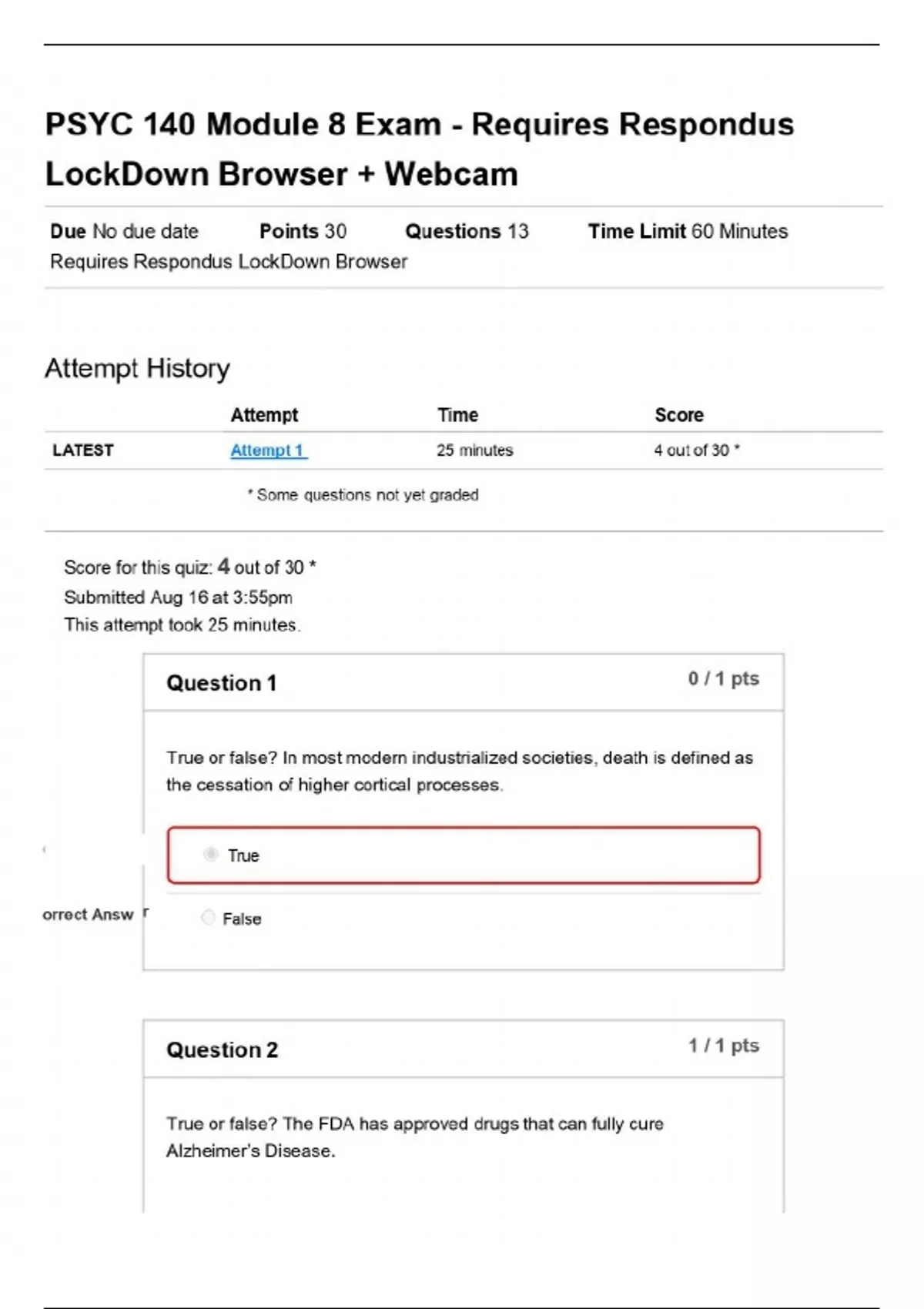
Task: Click the Questions 13 label
Action: coord(467,231)
